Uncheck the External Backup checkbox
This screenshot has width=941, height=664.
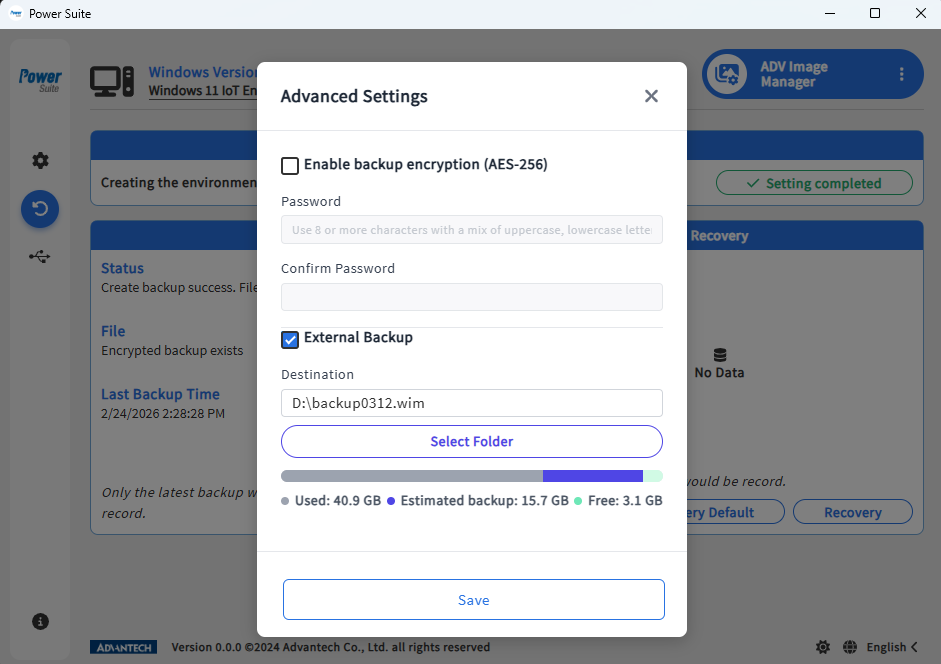tap(290, 340)
